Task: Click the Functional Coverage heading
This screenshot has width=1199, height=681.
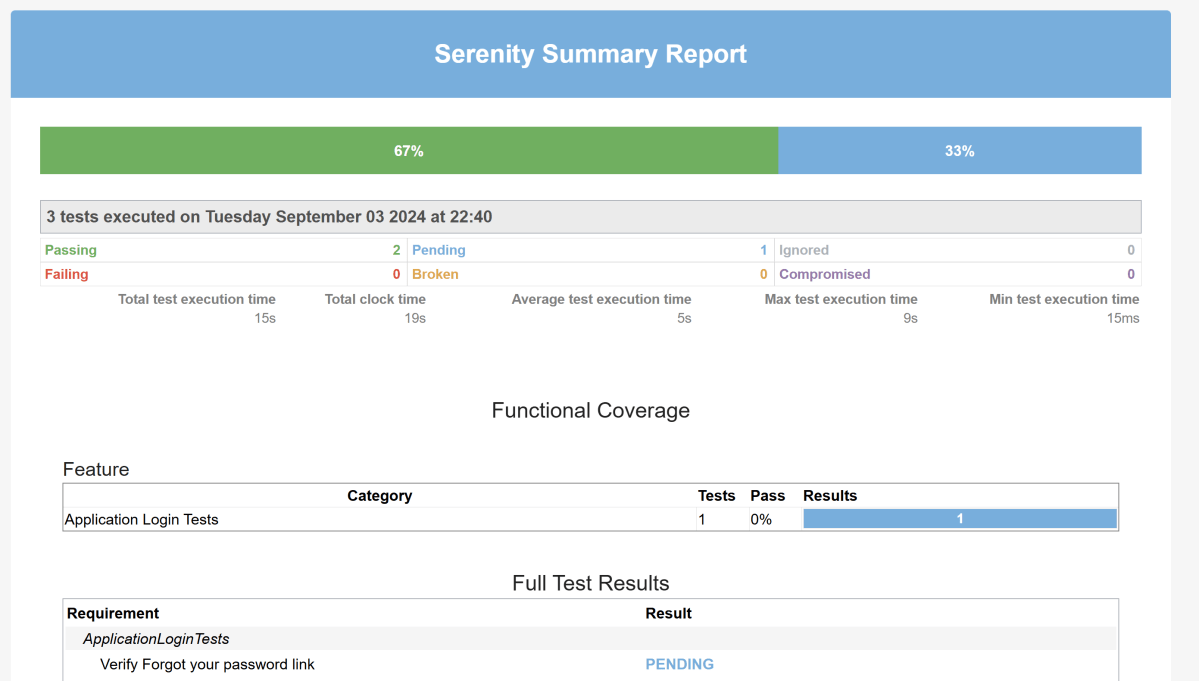Action: pyautogui.click(x=590, y=410)
